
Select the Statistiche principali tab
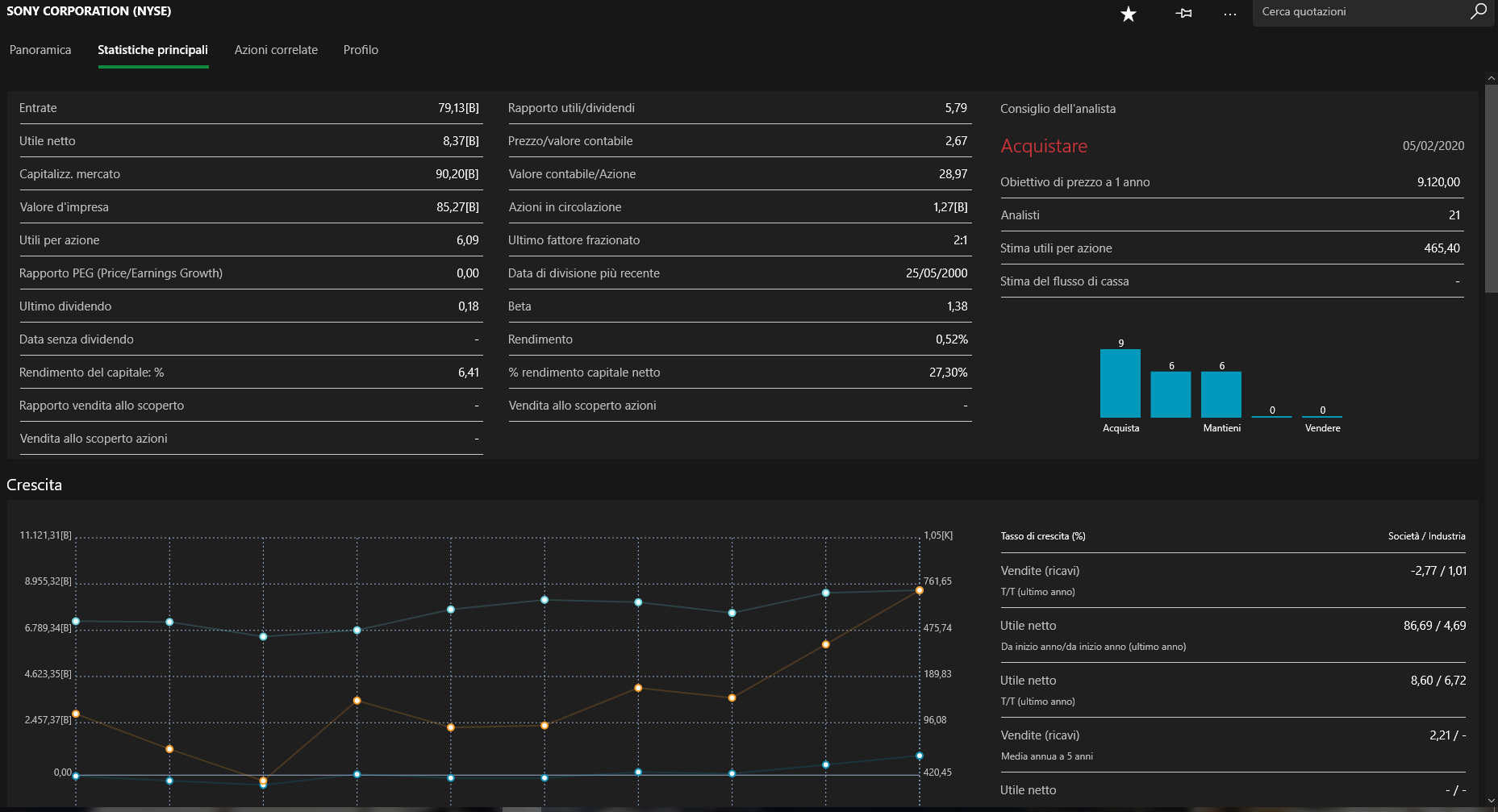(152, 50)
